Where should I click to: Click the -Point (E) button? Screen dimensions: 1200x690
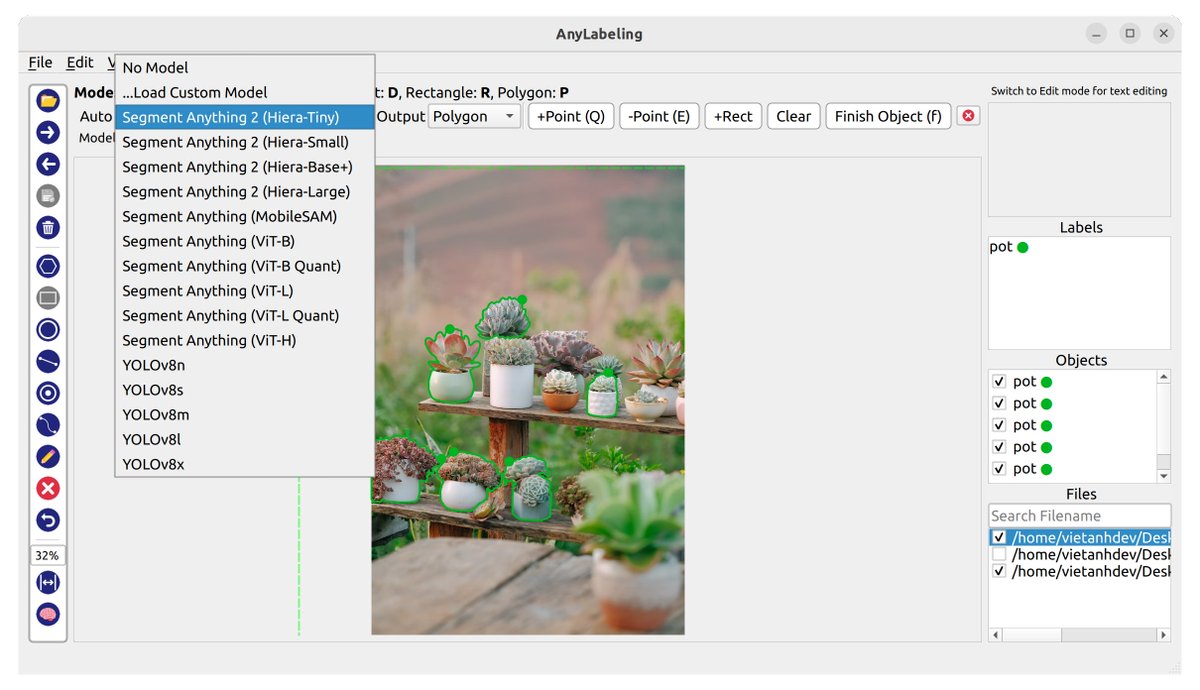tap(659, 116)
